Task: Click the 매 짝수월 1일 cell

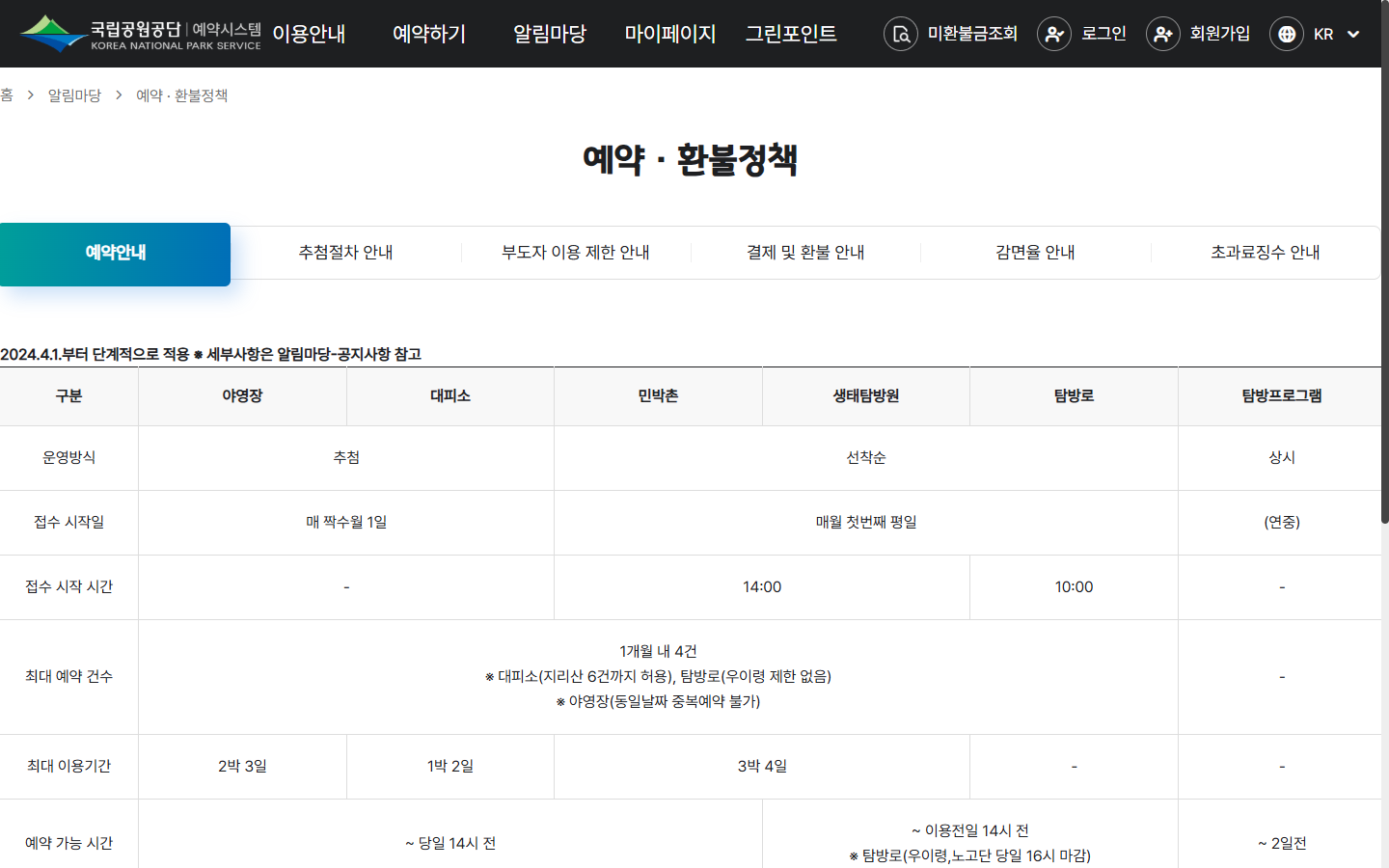Action: click(x=346, y=523)
